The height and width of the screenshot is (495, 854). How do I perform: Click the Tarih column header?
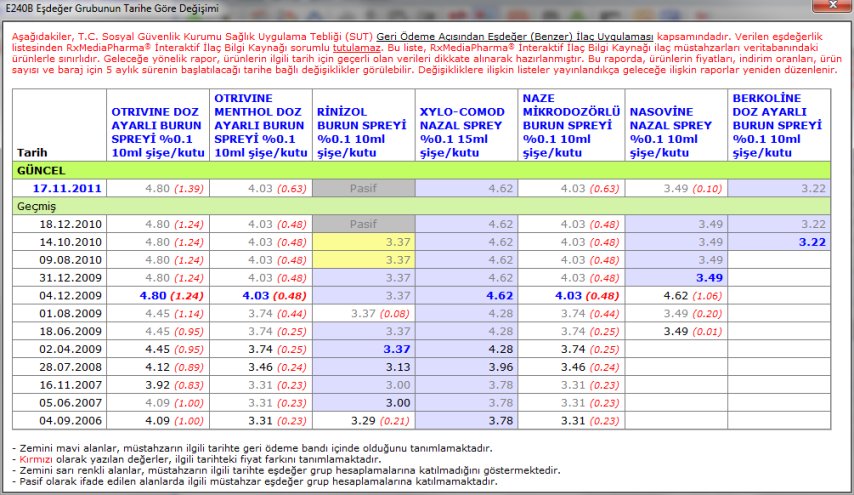32,152
